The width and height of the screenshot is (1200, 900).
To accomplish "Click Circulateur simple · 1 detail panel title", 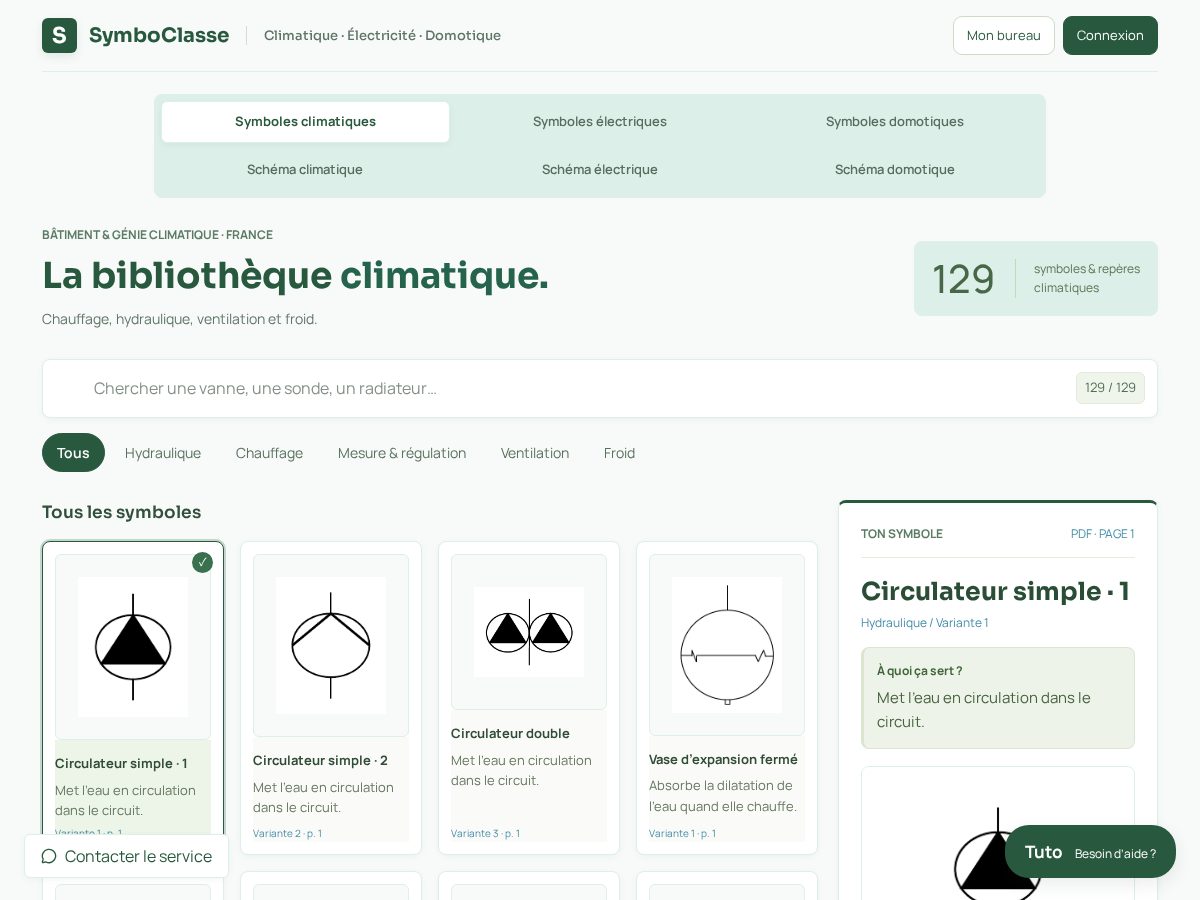I will 995,591.
